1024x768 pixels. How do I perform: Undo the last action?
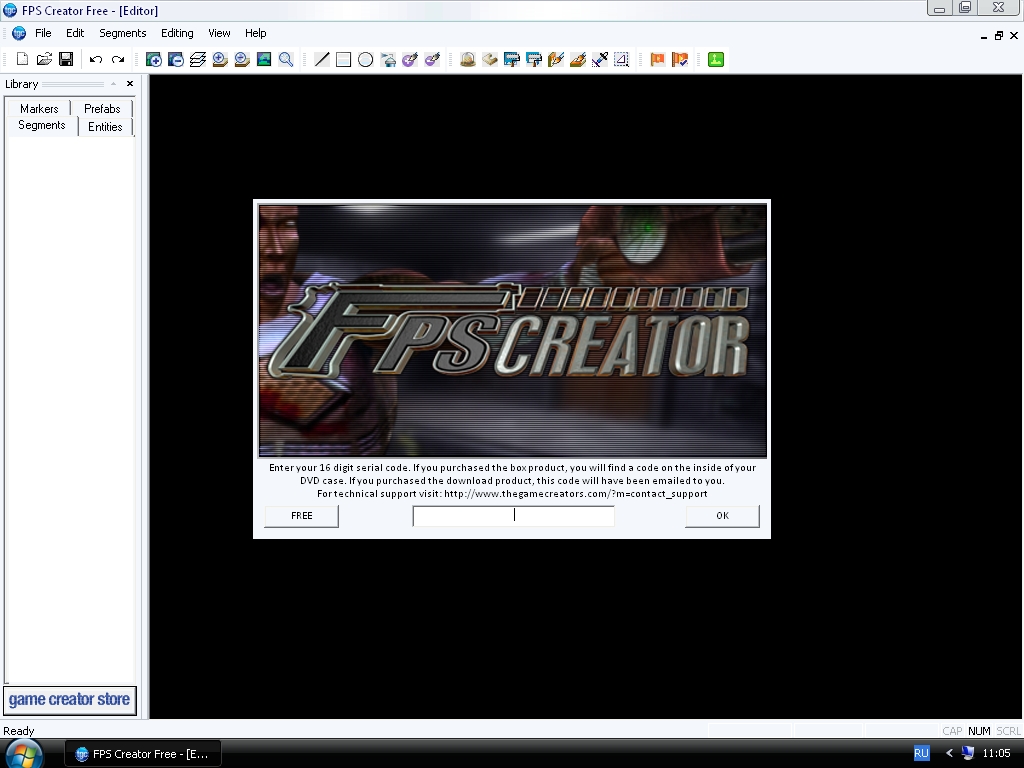coord(96,59)
